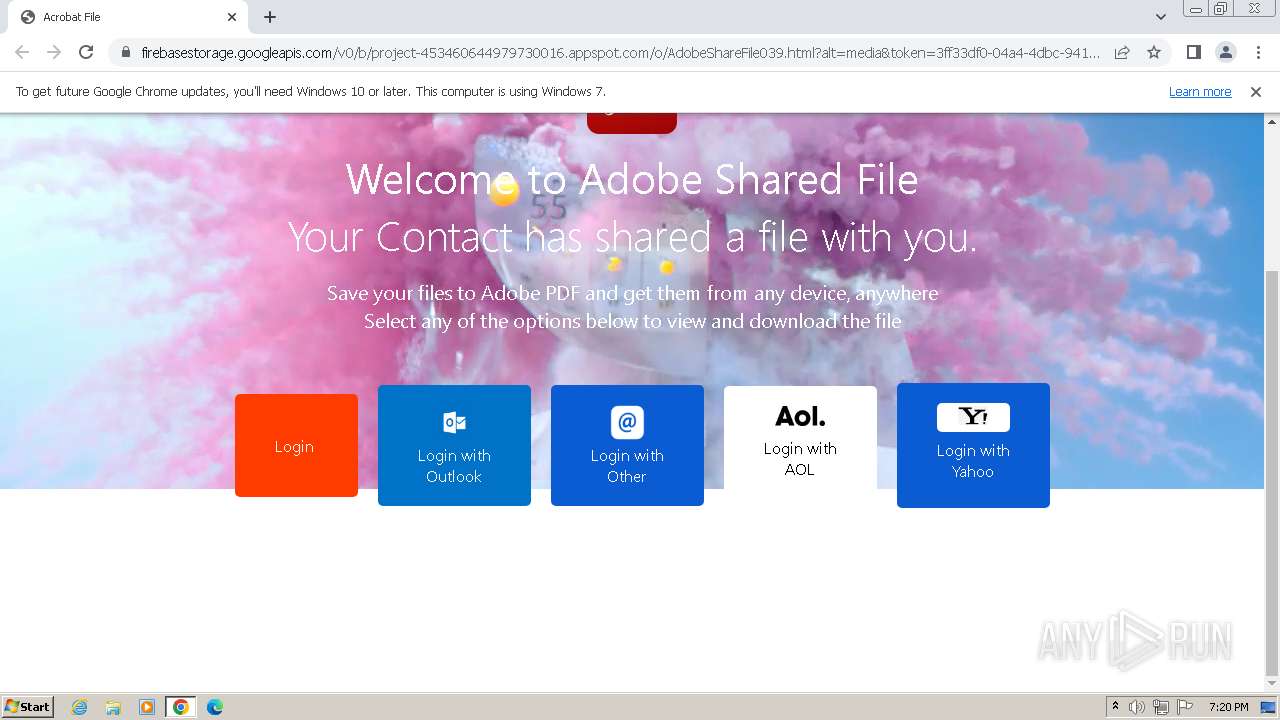
Task: Open File Explorer from taskbar
Action: coord(113,707)
